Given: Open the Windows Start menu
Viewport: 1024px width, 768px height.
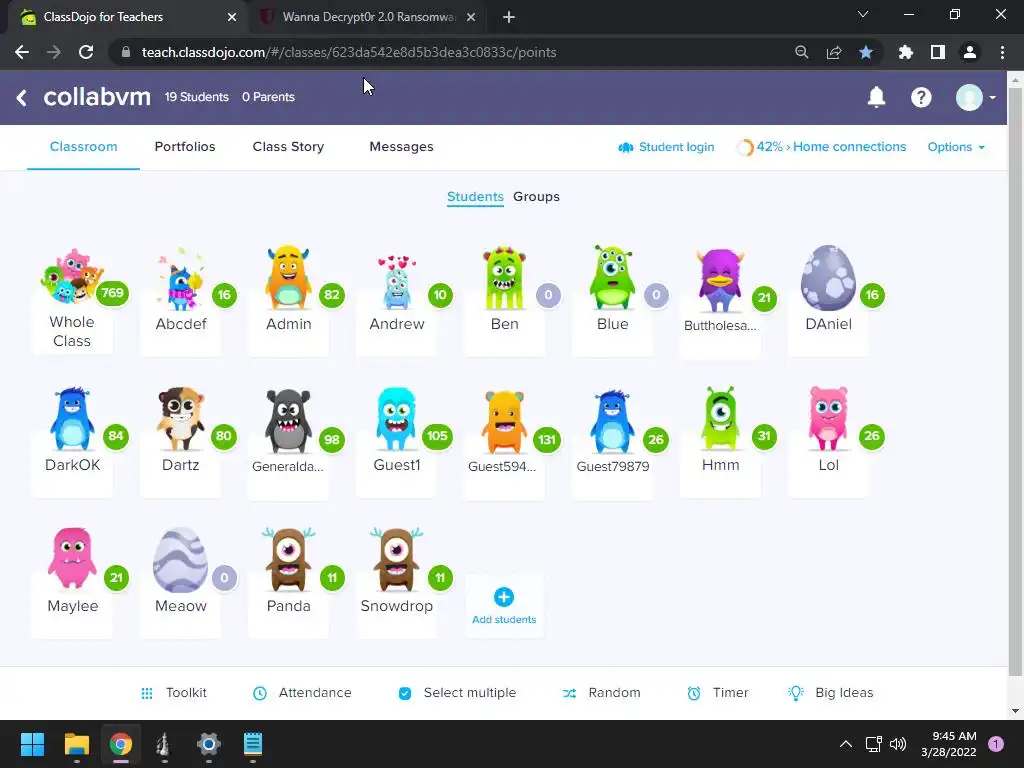Looking at the screenshot, I should pyautogui.click(x=32, y=744).
